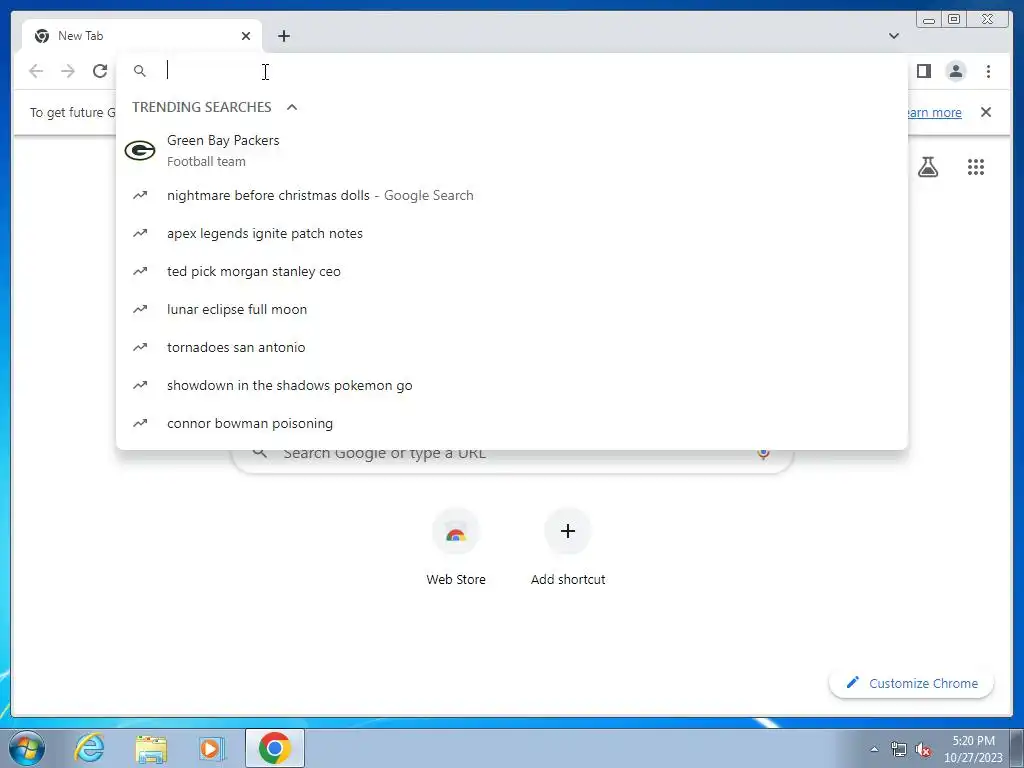Viewport: 1024px width, 768px height.
Task: Click the network tray icon
Action: click(899, 749)
